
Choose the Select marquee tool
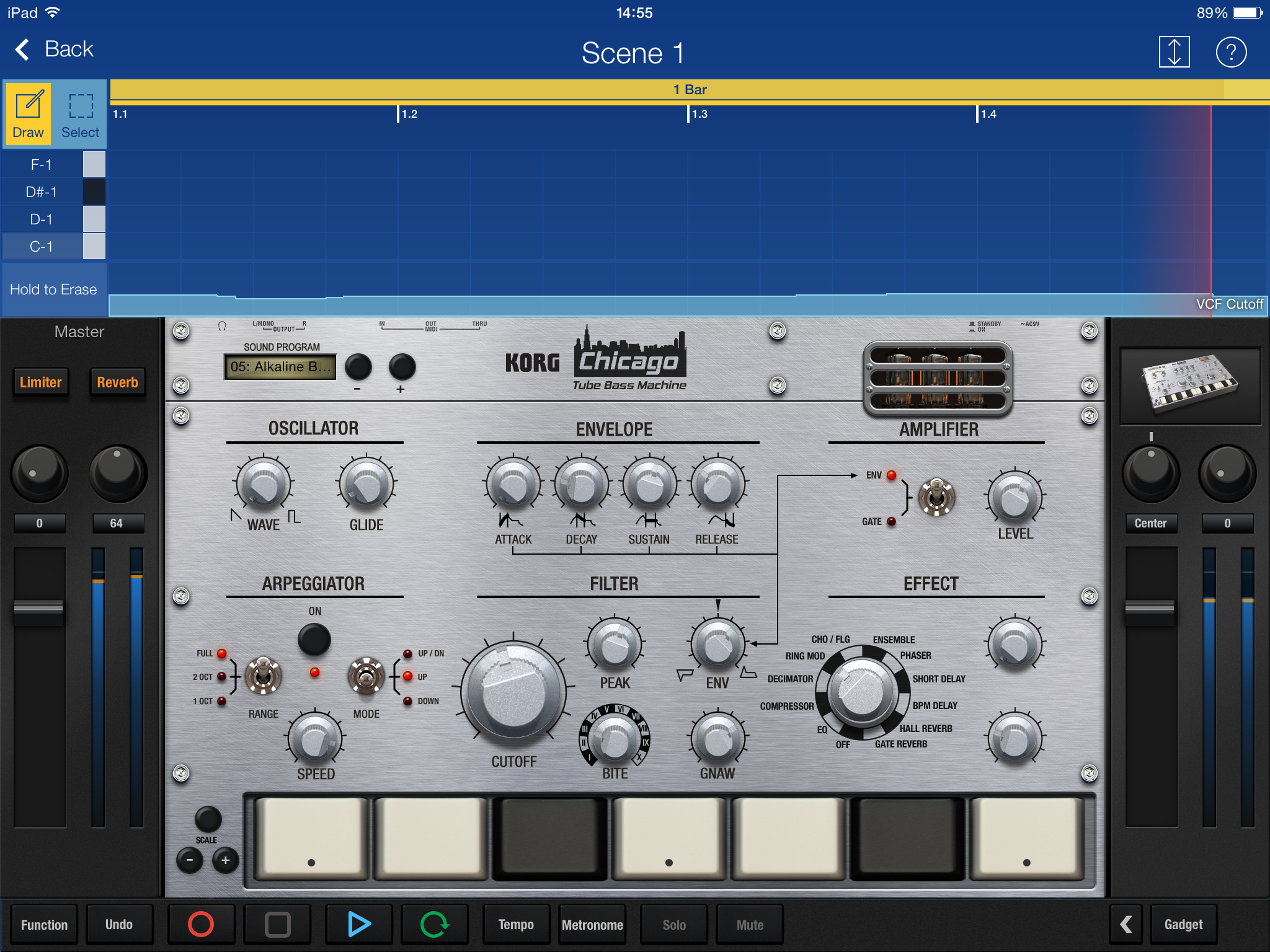coord(80,113)
